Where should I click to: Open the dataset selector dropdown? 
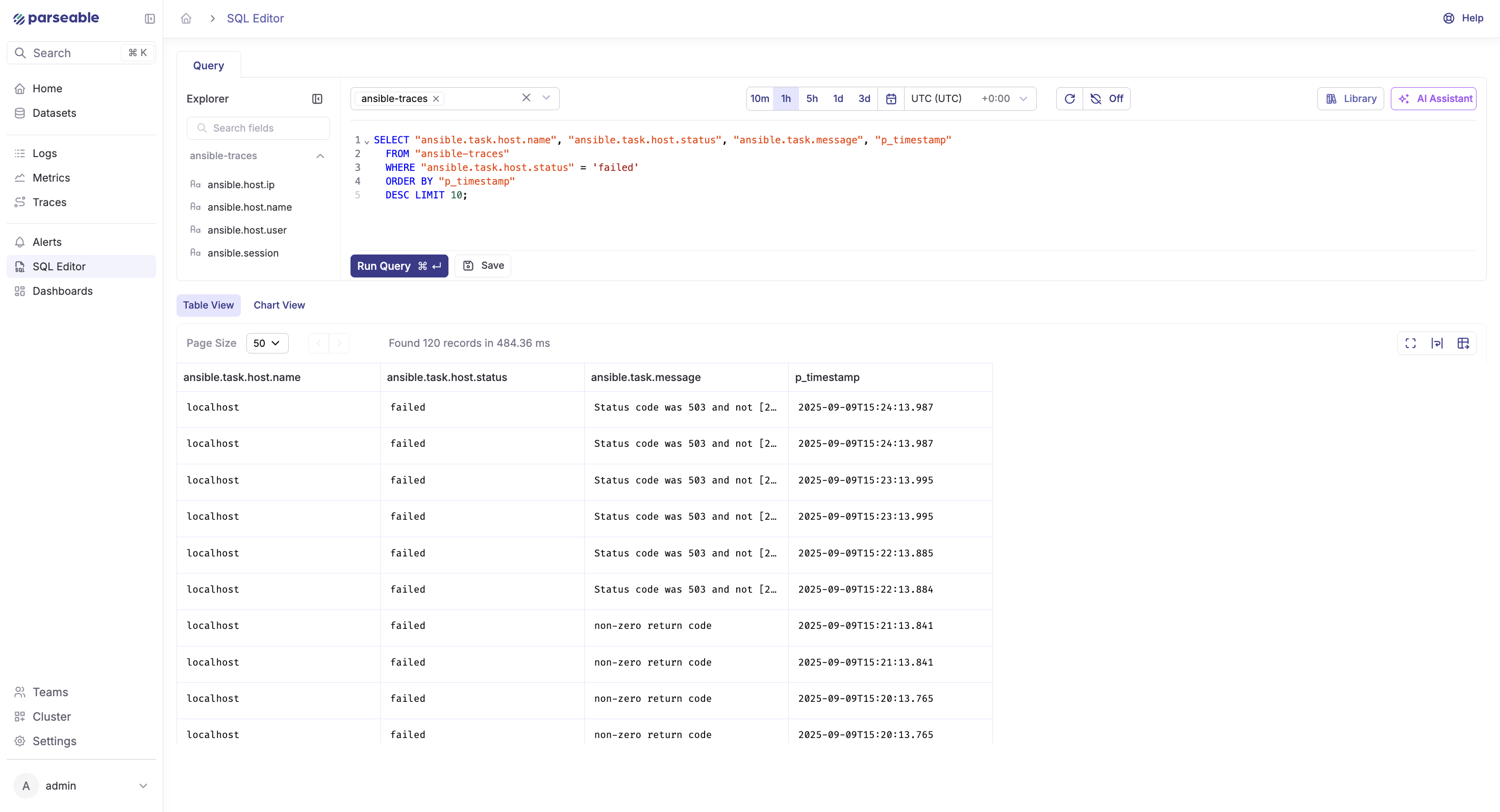[x=546, y=98]
